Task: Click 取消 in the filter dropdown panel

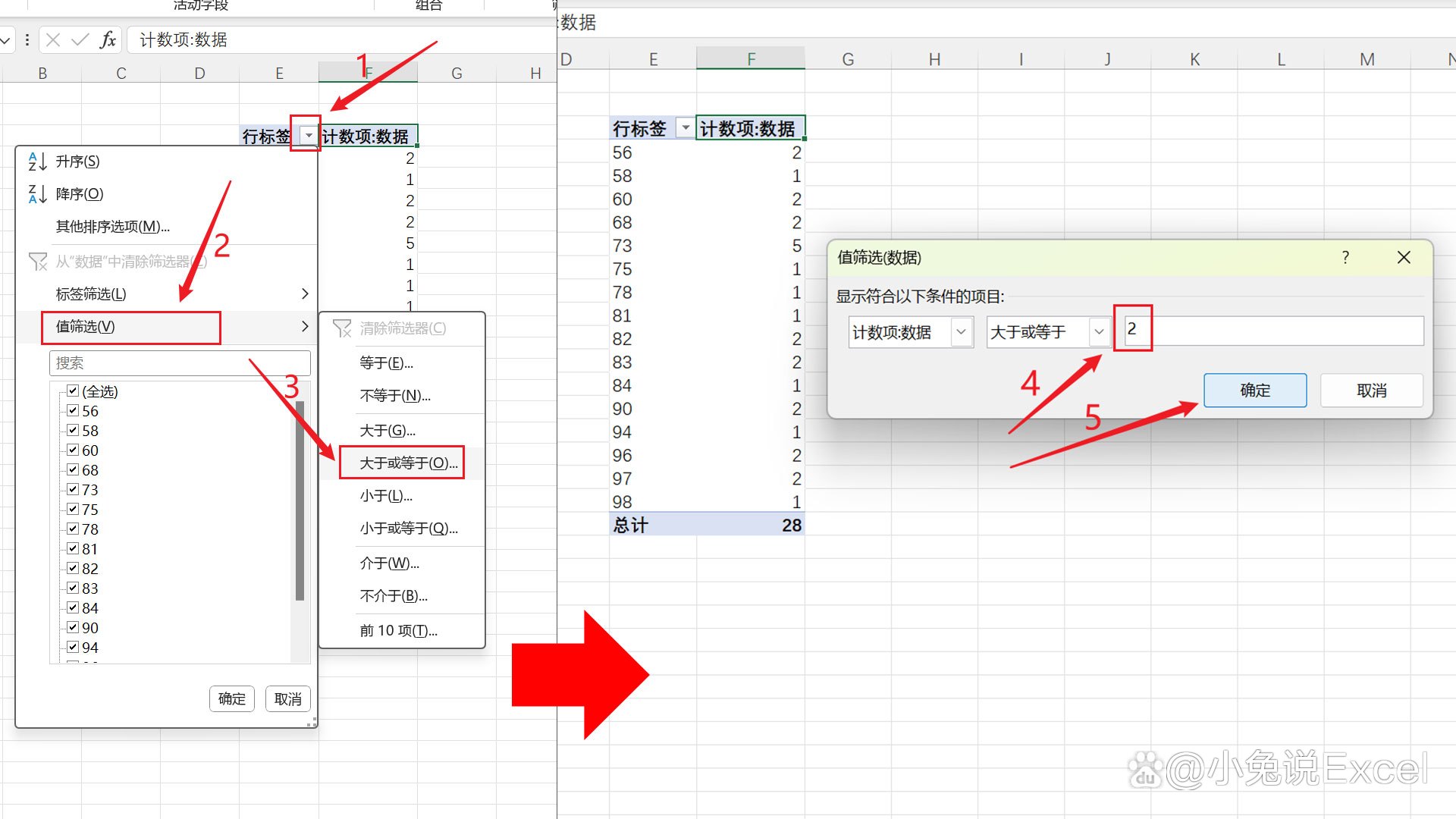Action: pos(287,699)
